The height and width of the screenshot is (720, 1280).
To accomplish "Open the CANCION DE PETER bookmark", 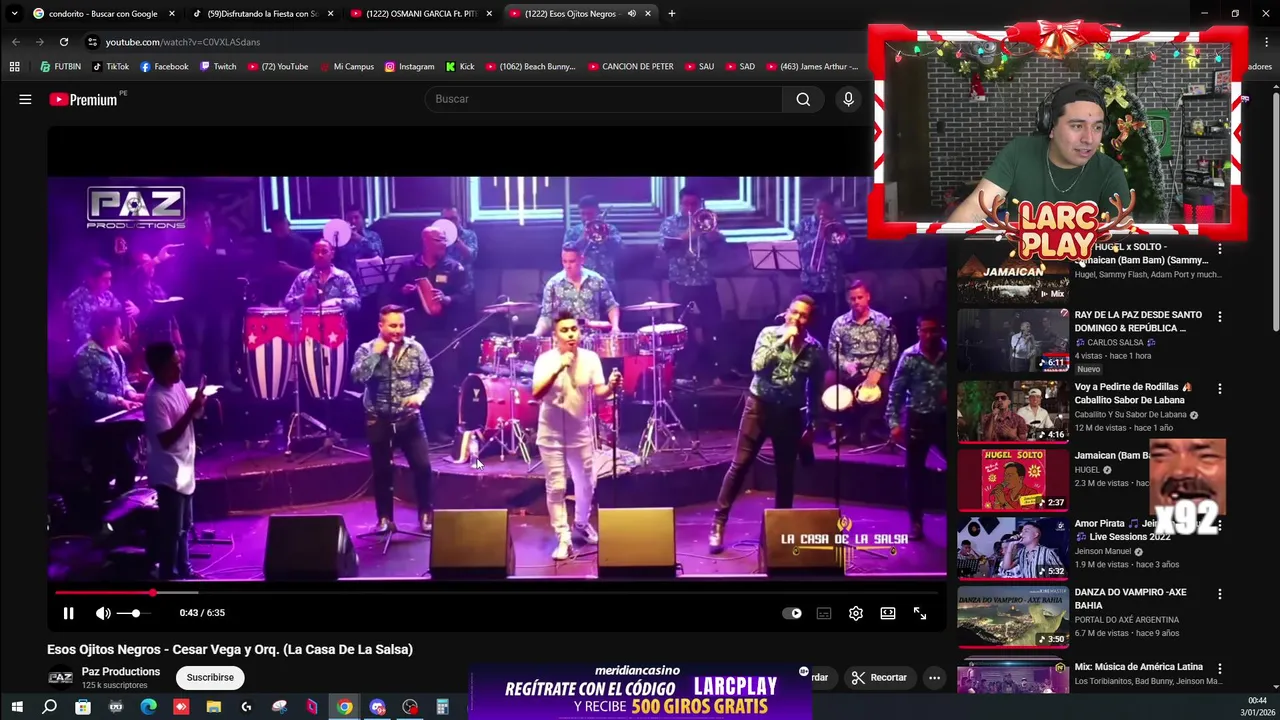I will (x=630, y=67).
